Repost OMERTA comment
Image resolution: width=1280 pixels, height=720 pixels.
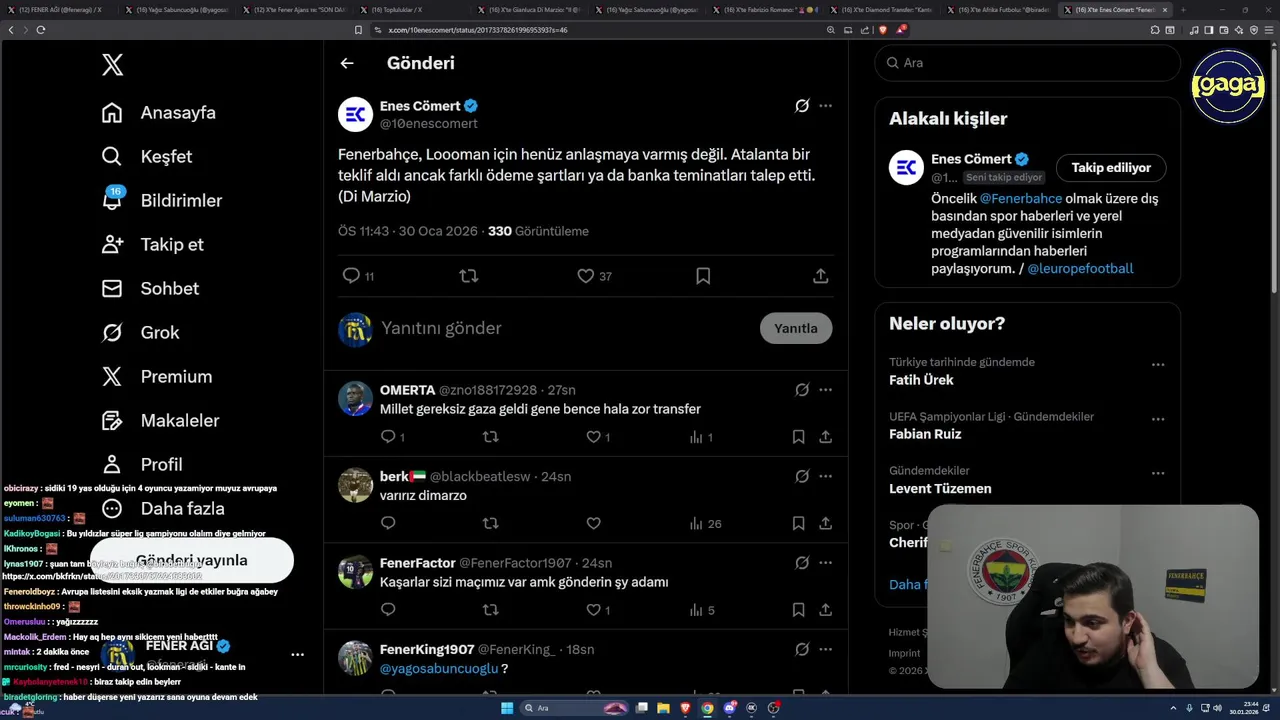click(490, 437)
